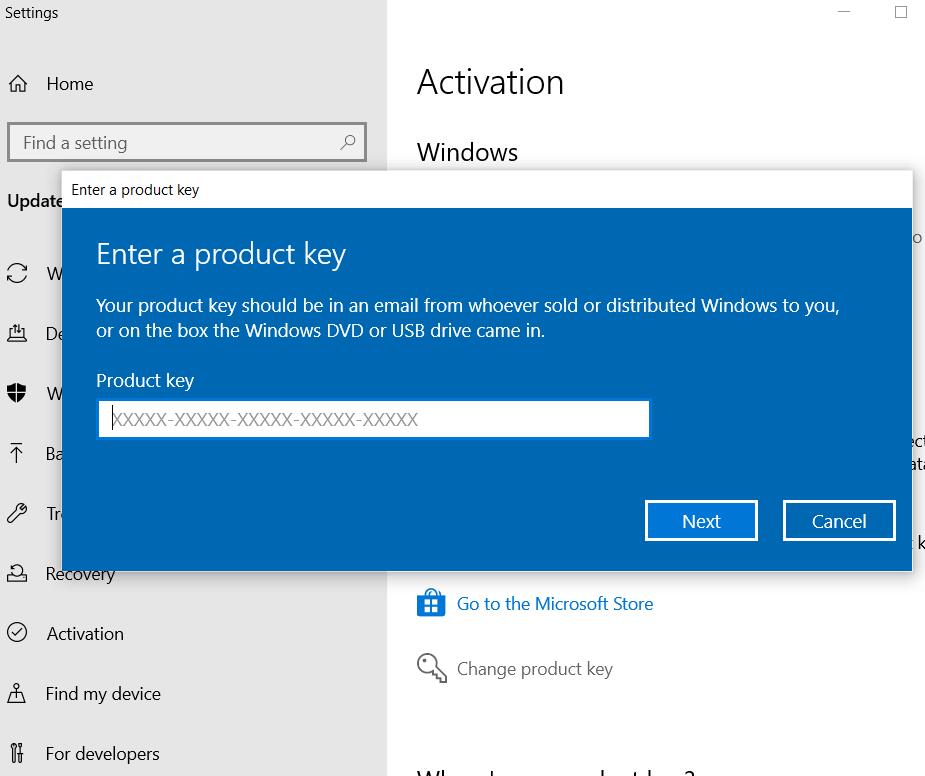Select the Troubleshoot wrench icon
Viewport: 925px width, 776px height.
(x=17, y=513)
